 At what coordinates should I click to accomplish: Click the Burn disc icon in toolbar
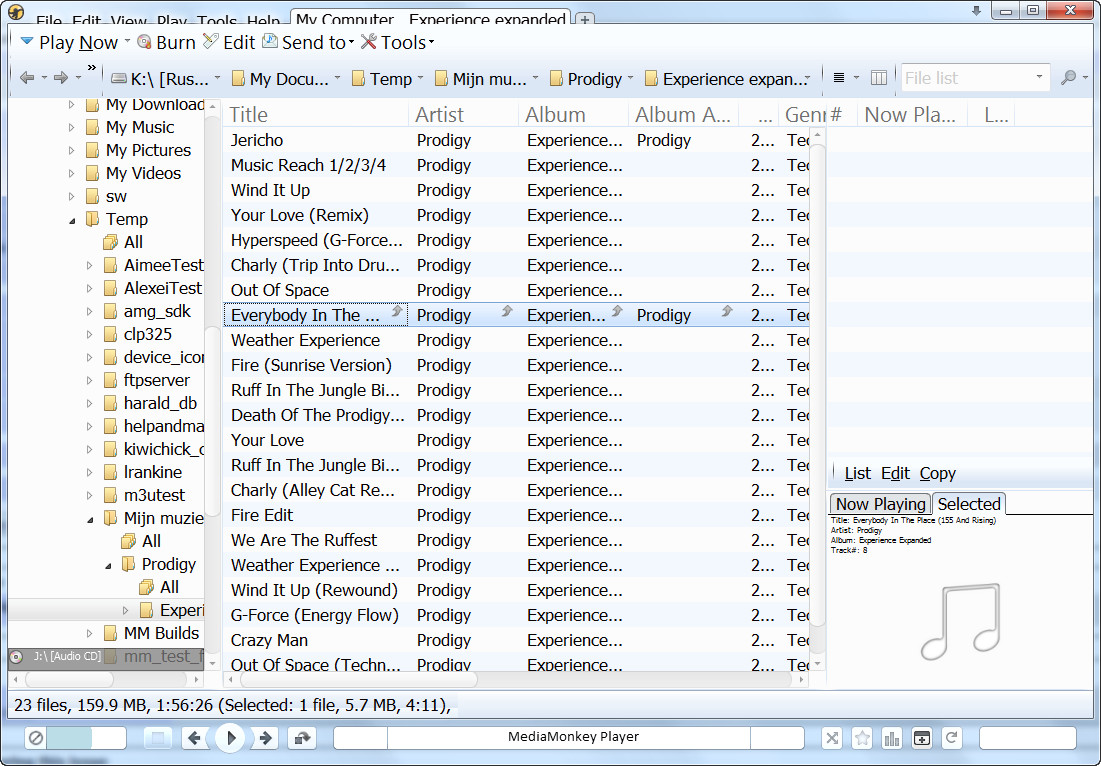click(144, 42)
